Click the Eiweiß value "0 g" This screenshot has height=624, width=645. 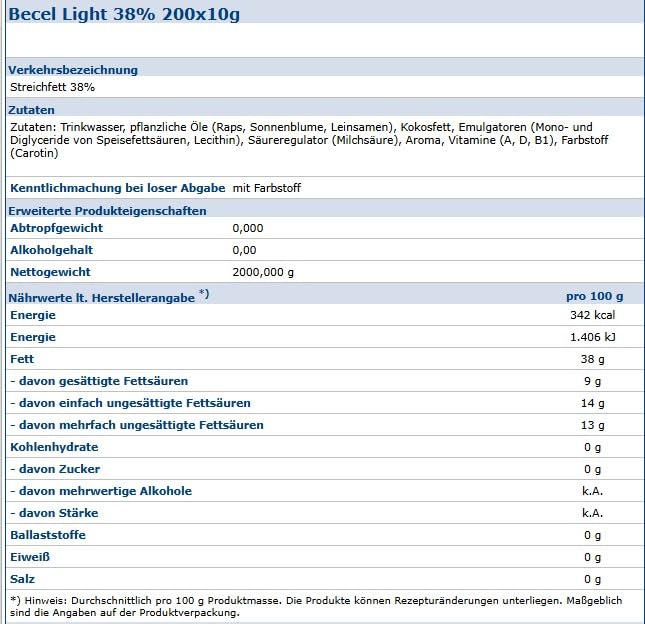click(x=592, y=557)
